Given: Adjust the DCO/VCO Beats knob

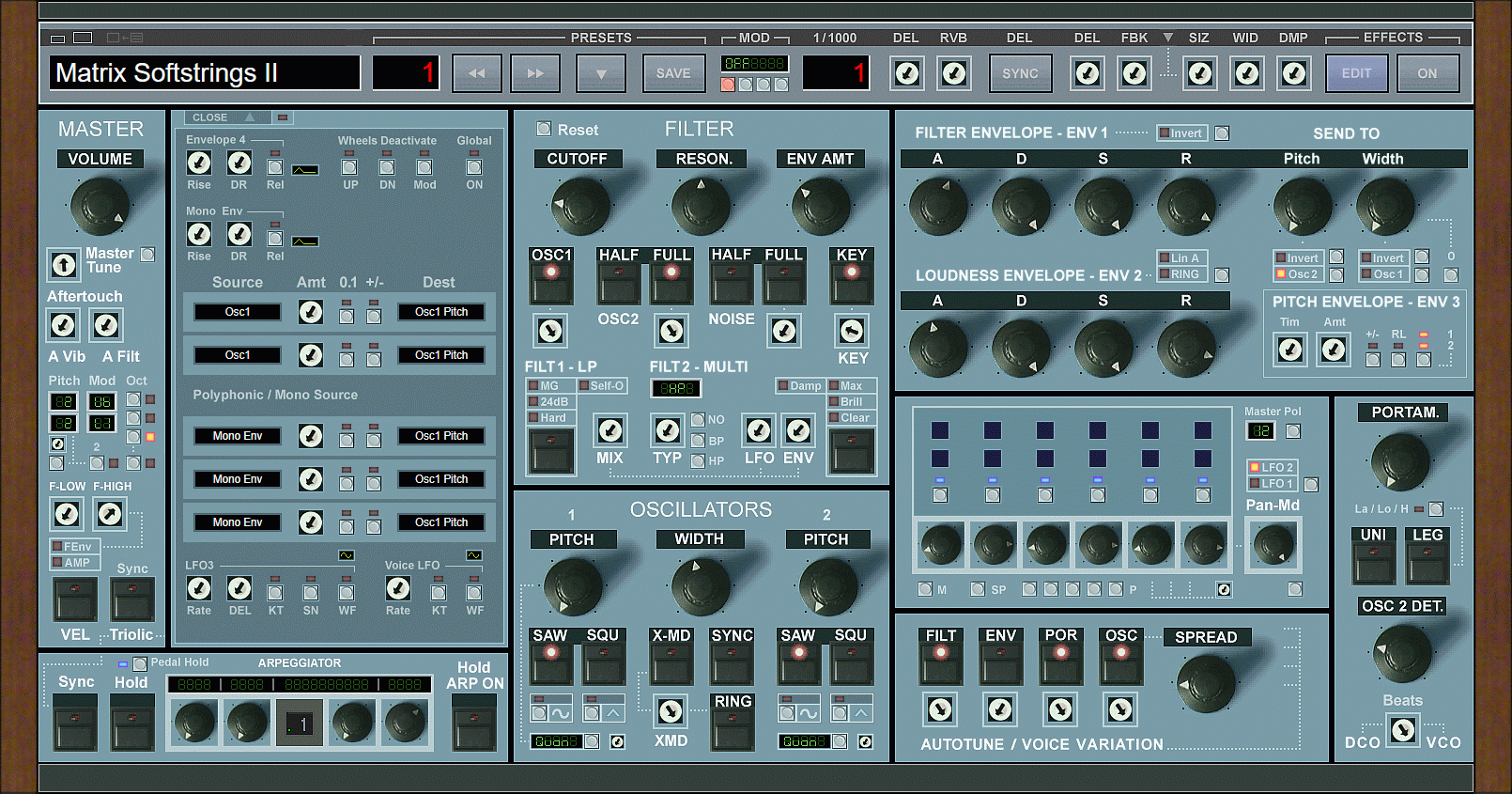Looking at the screenshot, I should click(x=1403, y=729).
